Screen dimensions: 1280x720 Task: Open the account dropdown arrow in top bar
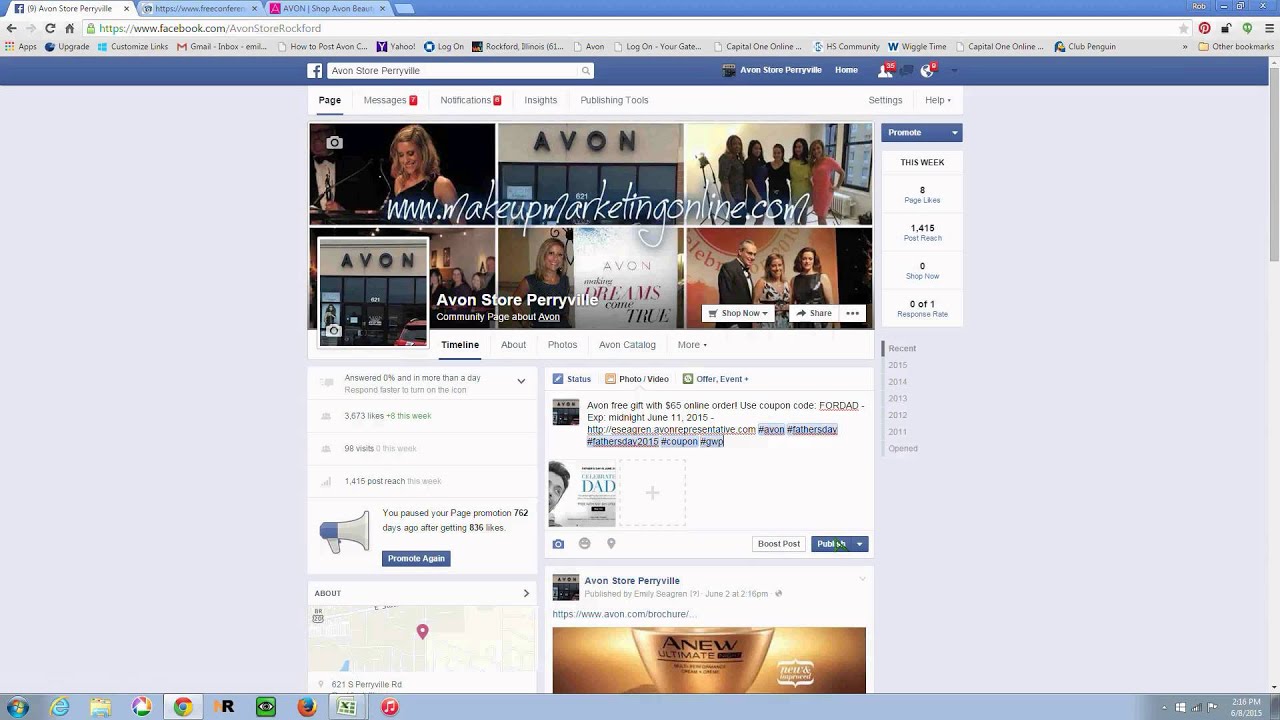click(x=954, y=71)
